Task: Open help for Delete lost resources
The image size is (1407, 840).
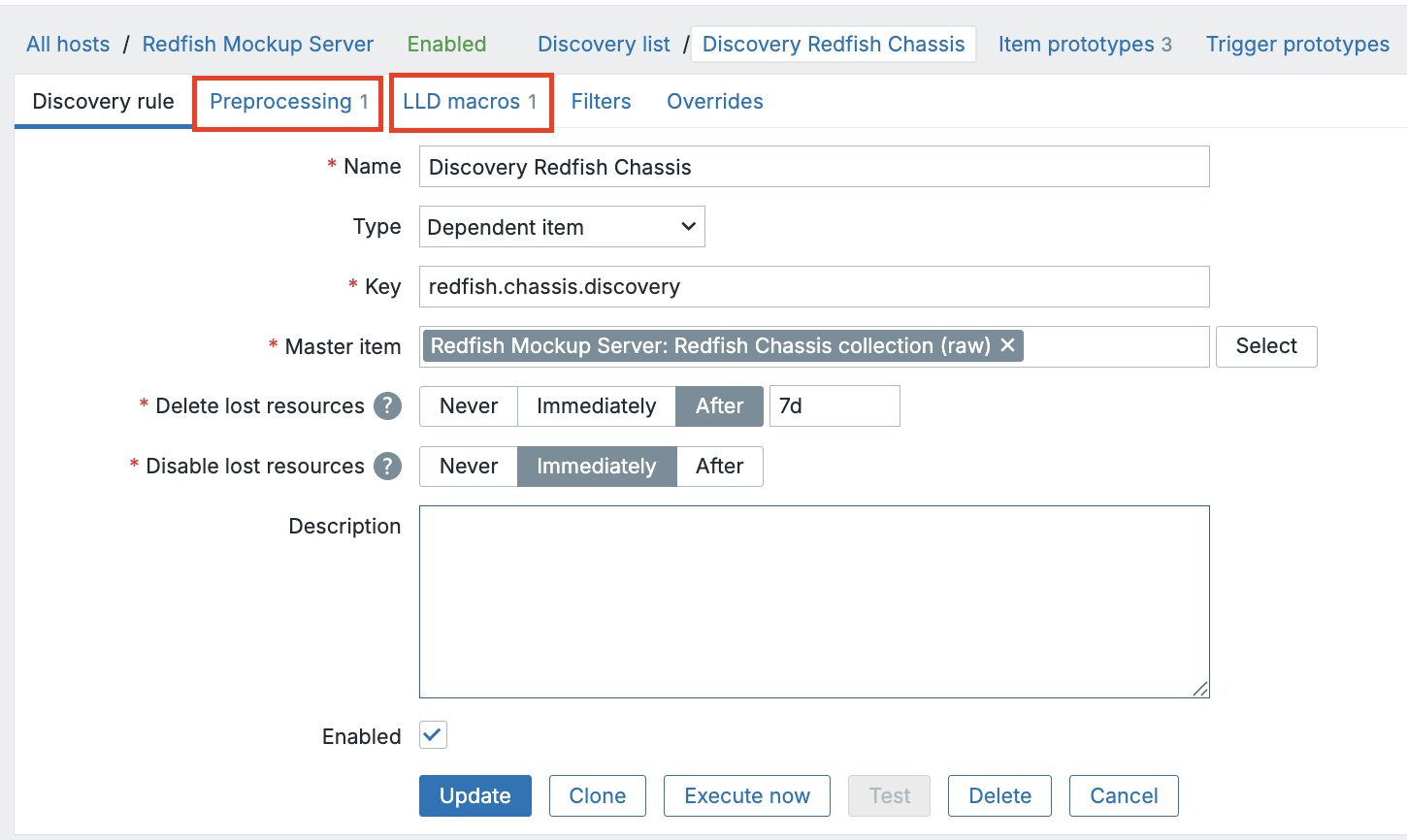Action: [387, 405]
